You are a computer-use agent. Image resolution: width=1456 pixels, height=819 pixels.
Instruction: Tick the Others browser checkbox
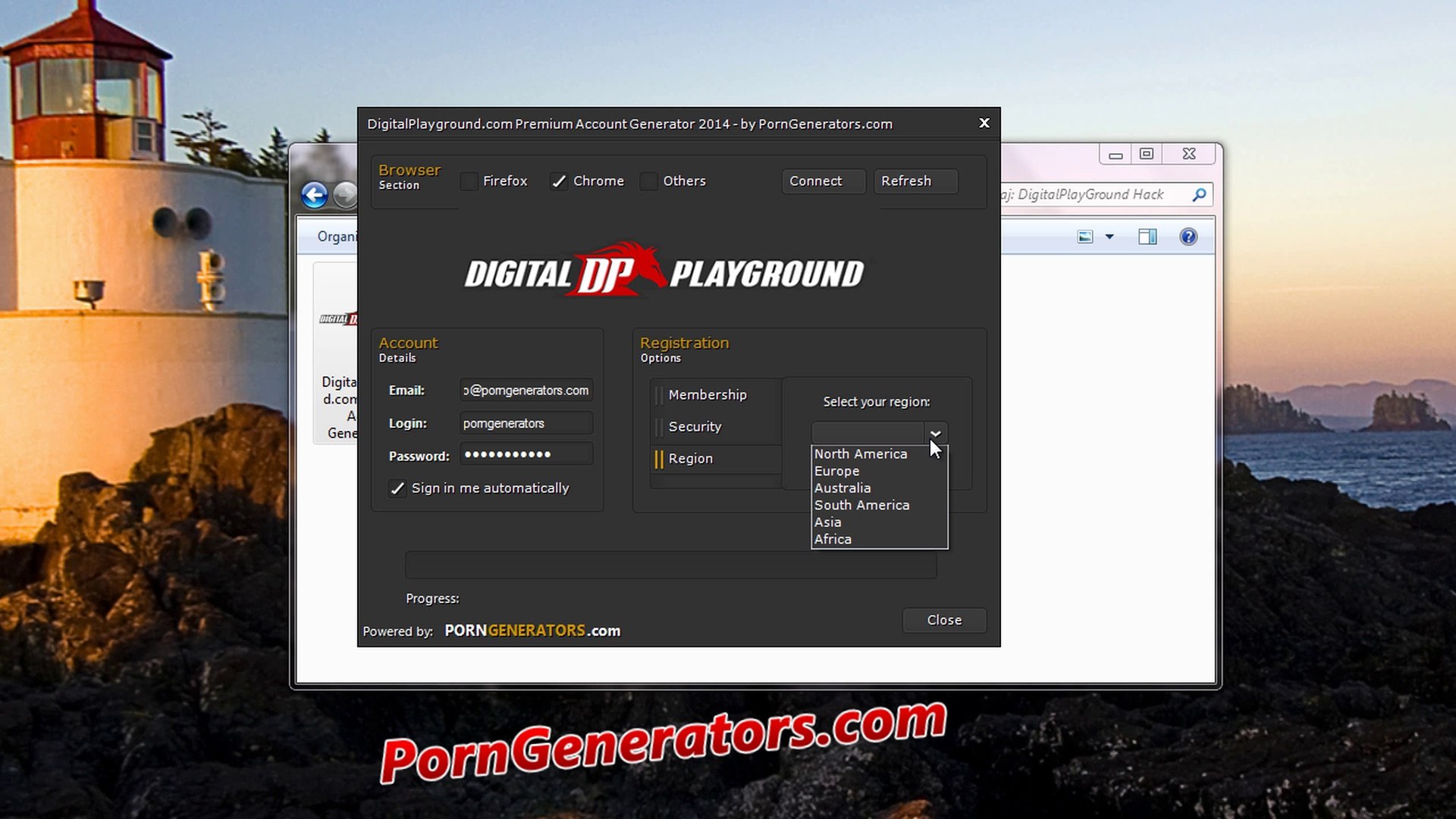tap(649, 181)
